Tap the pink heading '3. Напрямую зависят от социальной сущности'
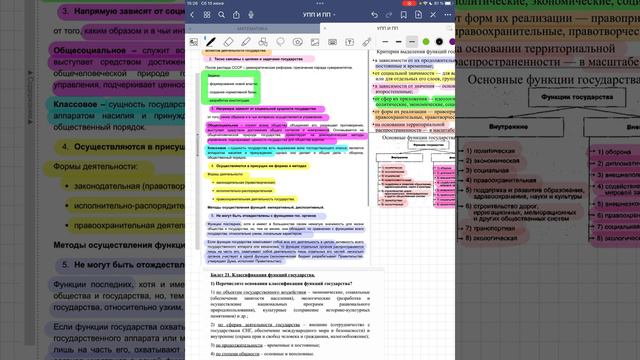Screen dimensions: 640x360 (267, 109)
